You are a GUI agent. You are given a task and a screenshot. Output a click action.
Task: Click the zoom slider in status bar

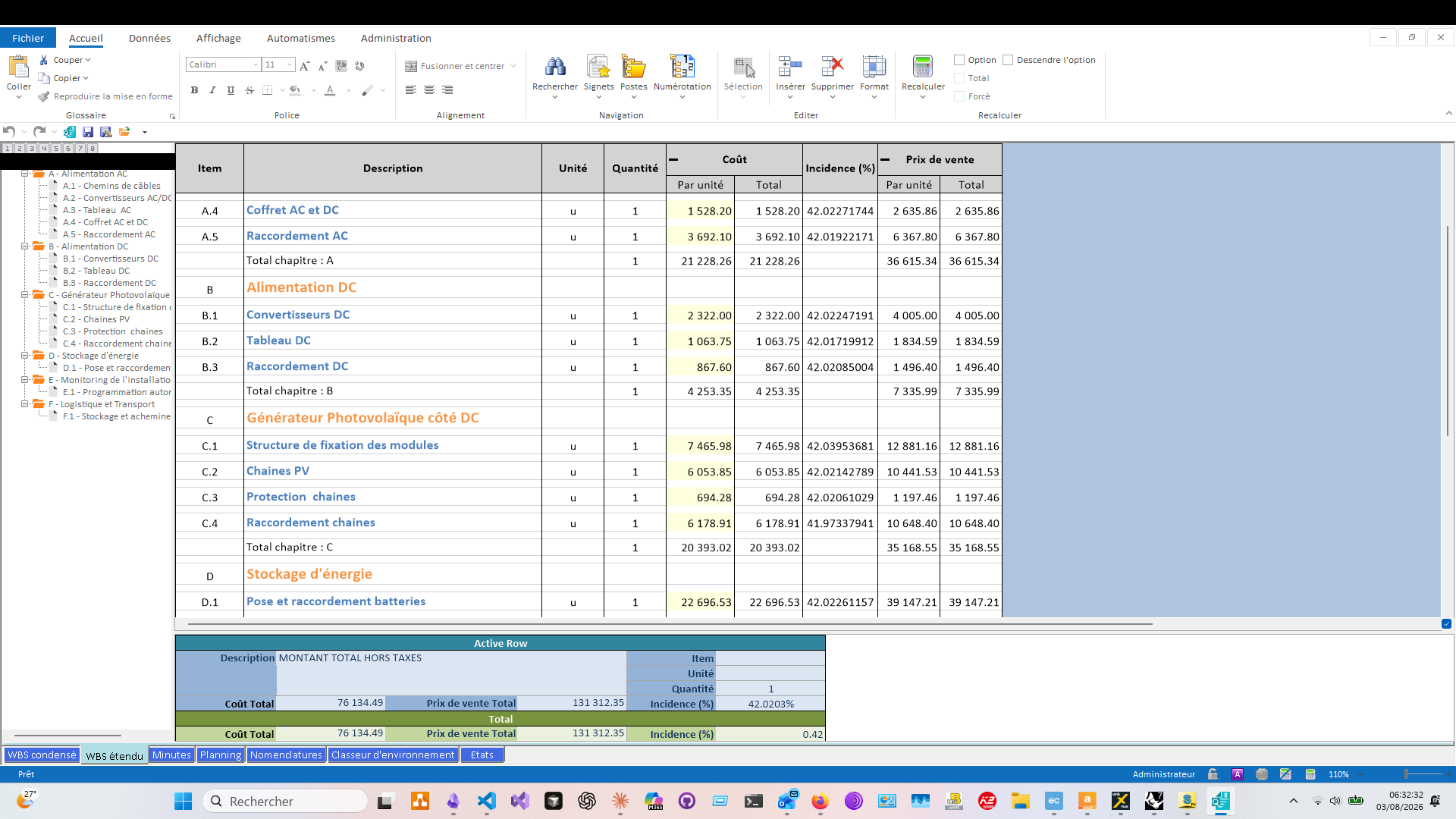pos(1406,774)
